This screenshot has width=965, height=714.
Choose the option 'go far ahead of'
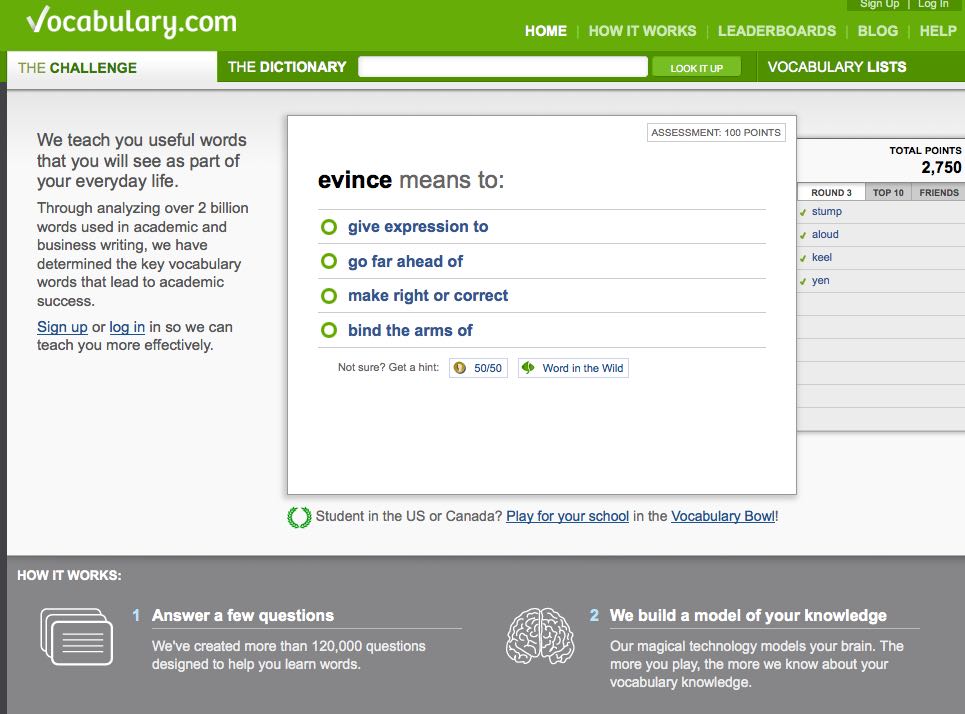[x=405, y=262]
